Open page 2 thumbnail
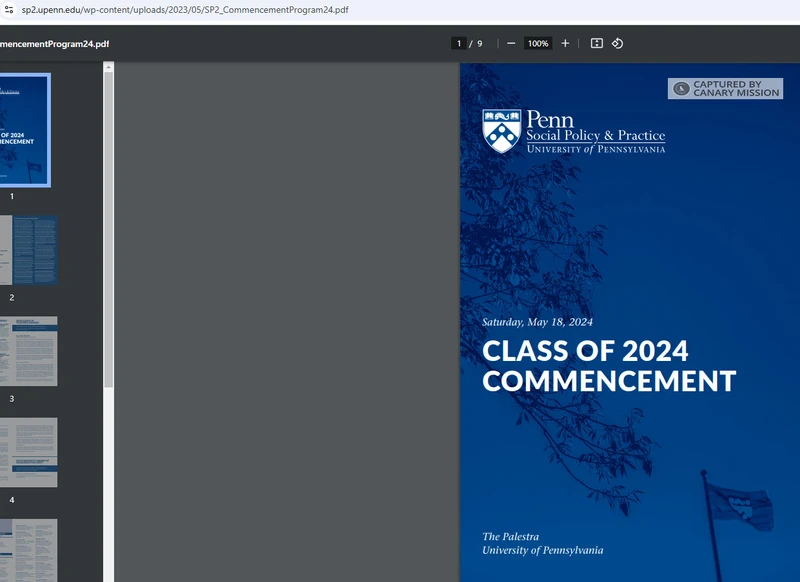This screenshot has height=582, width=800. coord(29,250)
